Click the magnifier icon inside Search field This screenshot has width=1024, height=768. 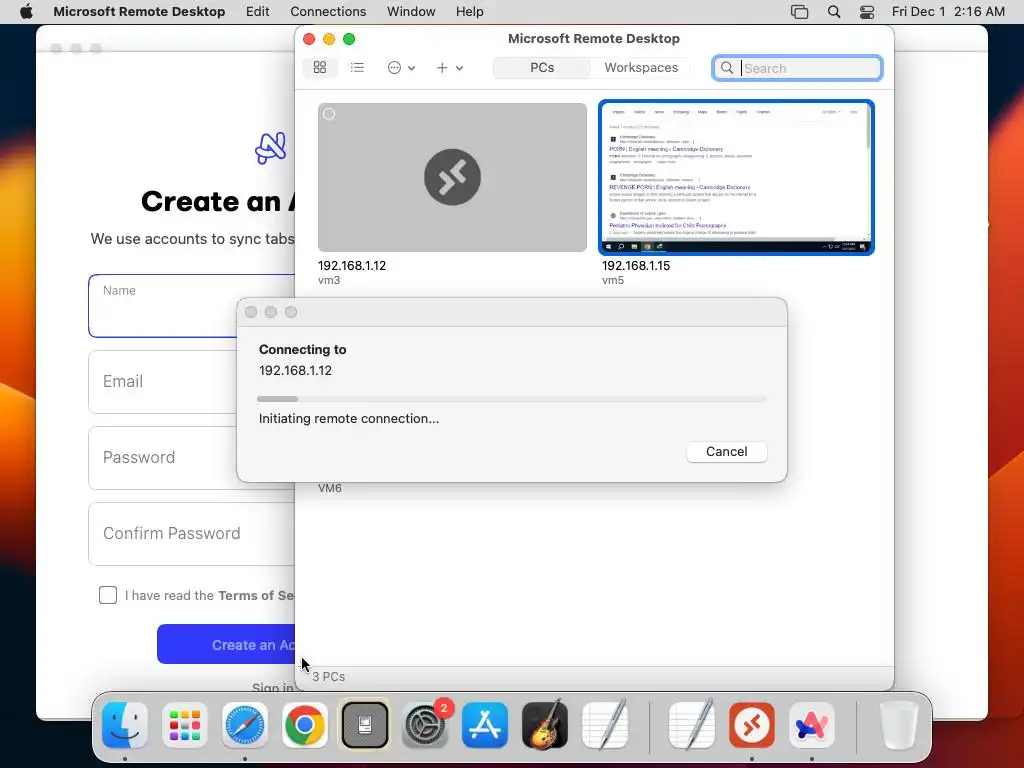pyautogui.click(x=727, y=68)
